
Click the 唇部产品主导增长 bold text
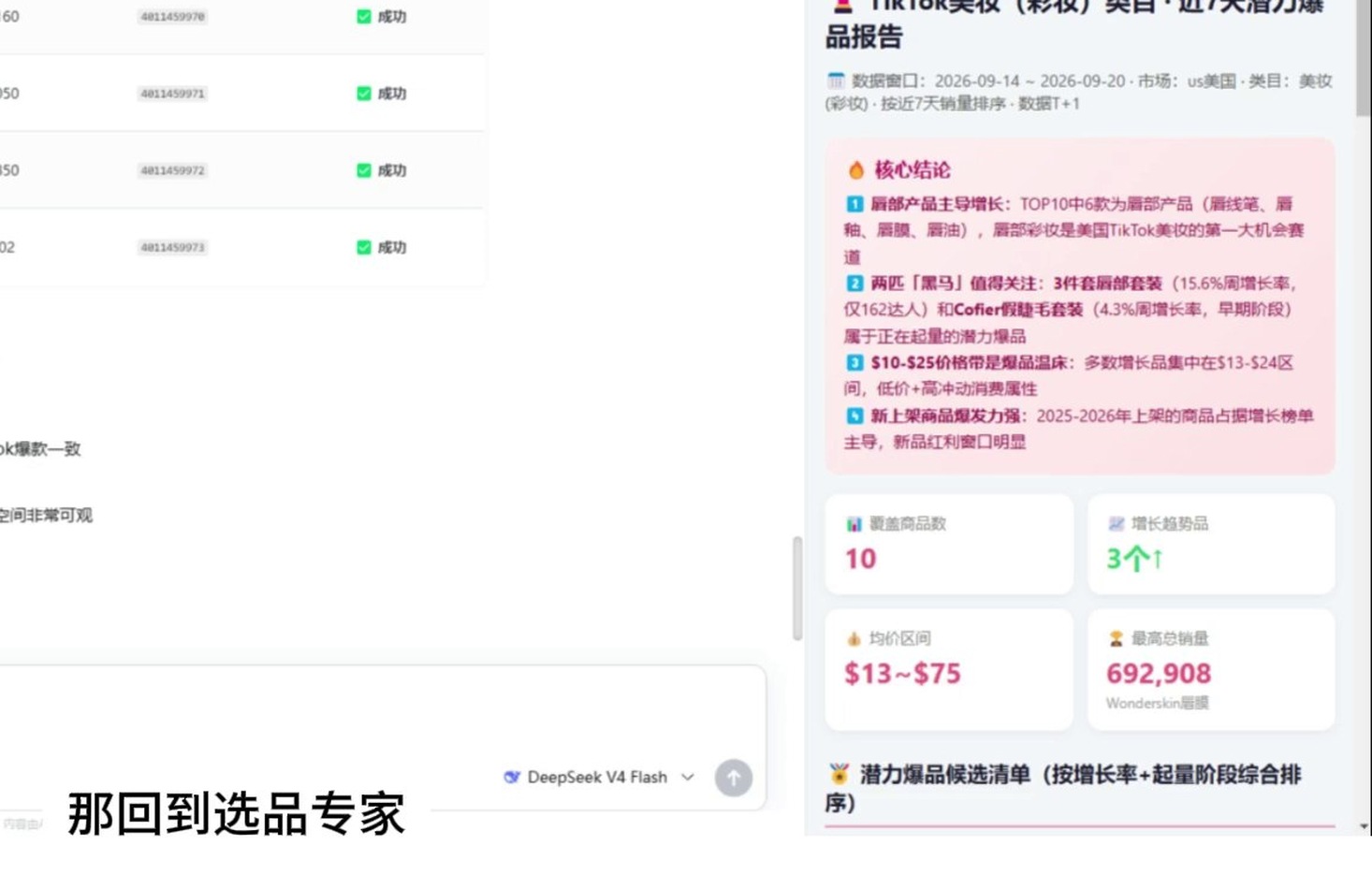point(937,204)
